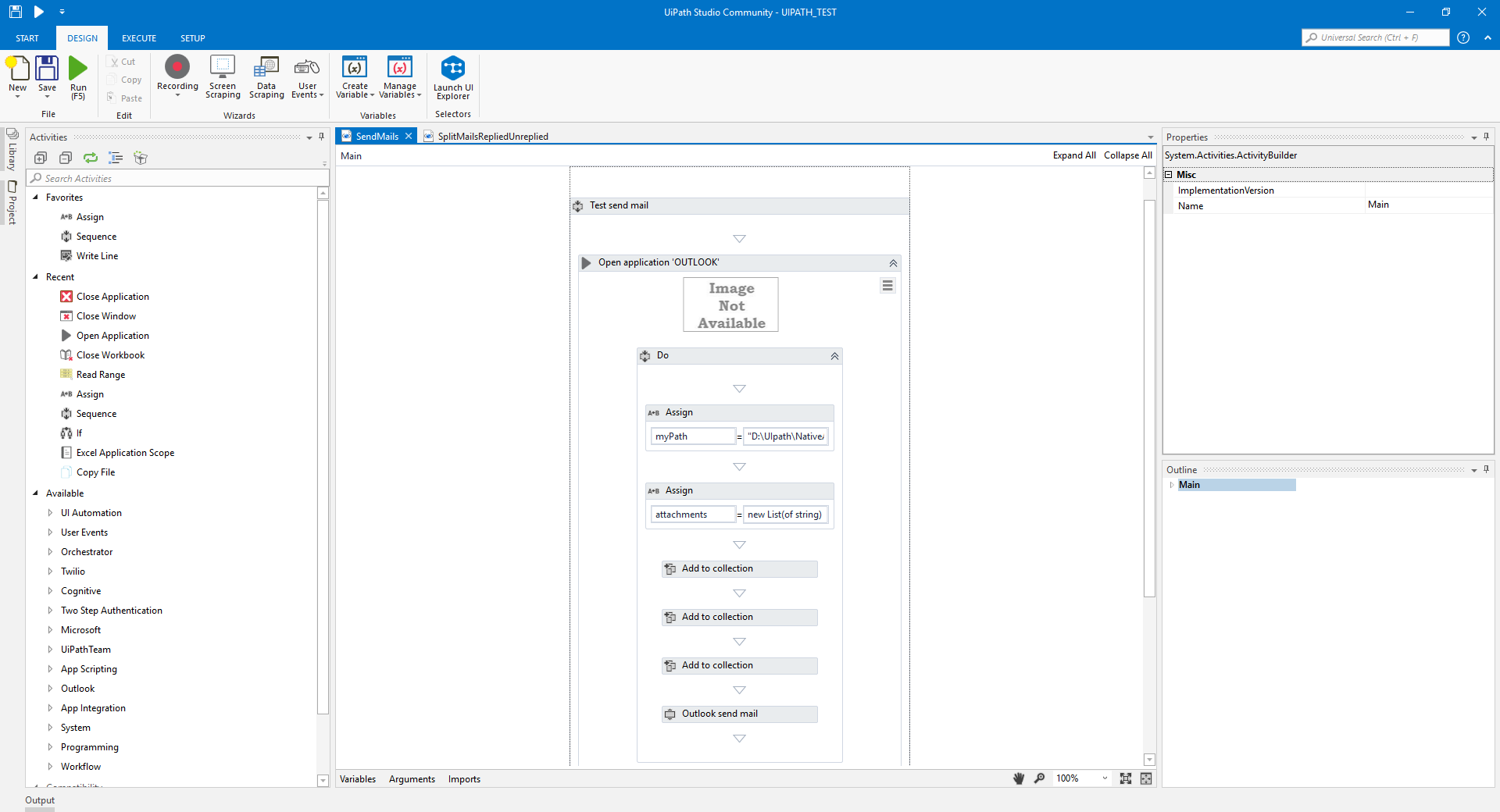Screen dimensions: 1500x812
Task: Click quick-access save icon in title bar
Action: pos(15,12)
